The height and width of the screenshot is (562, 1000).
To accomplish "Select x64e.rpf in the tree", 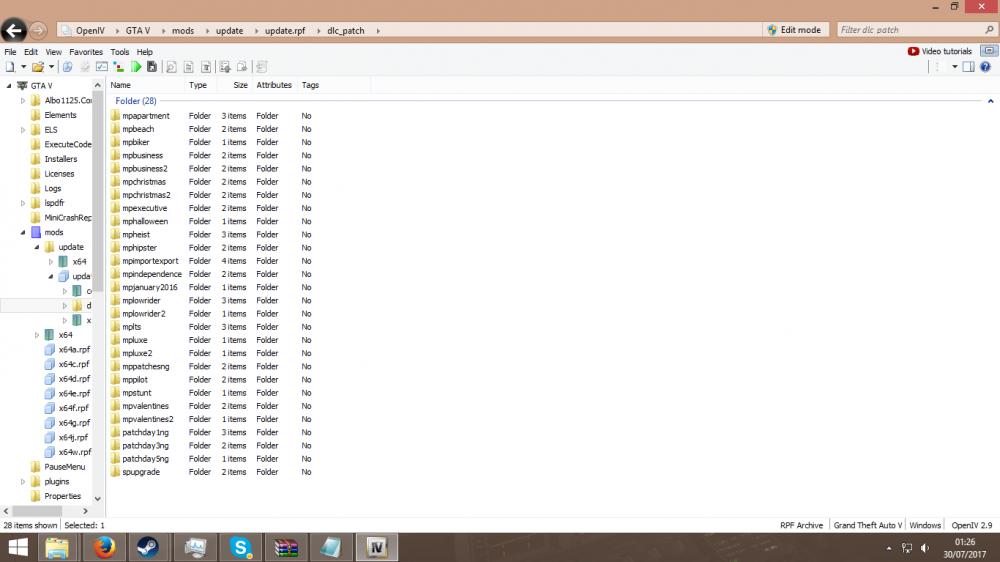I will click(x=74, y=393).
